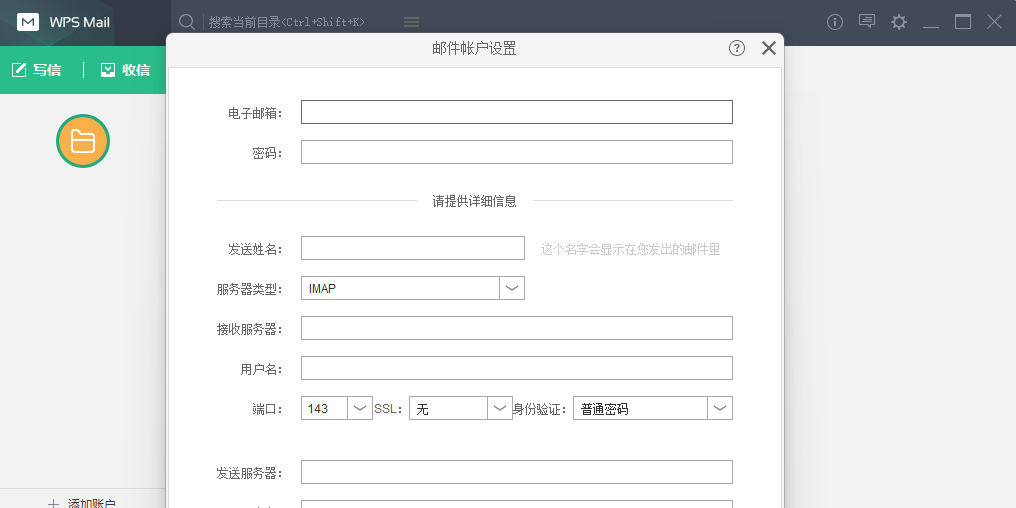1016x508 pixels.
Task: Close the 邮件帐户设置 dialog
Action: [768, 48]
